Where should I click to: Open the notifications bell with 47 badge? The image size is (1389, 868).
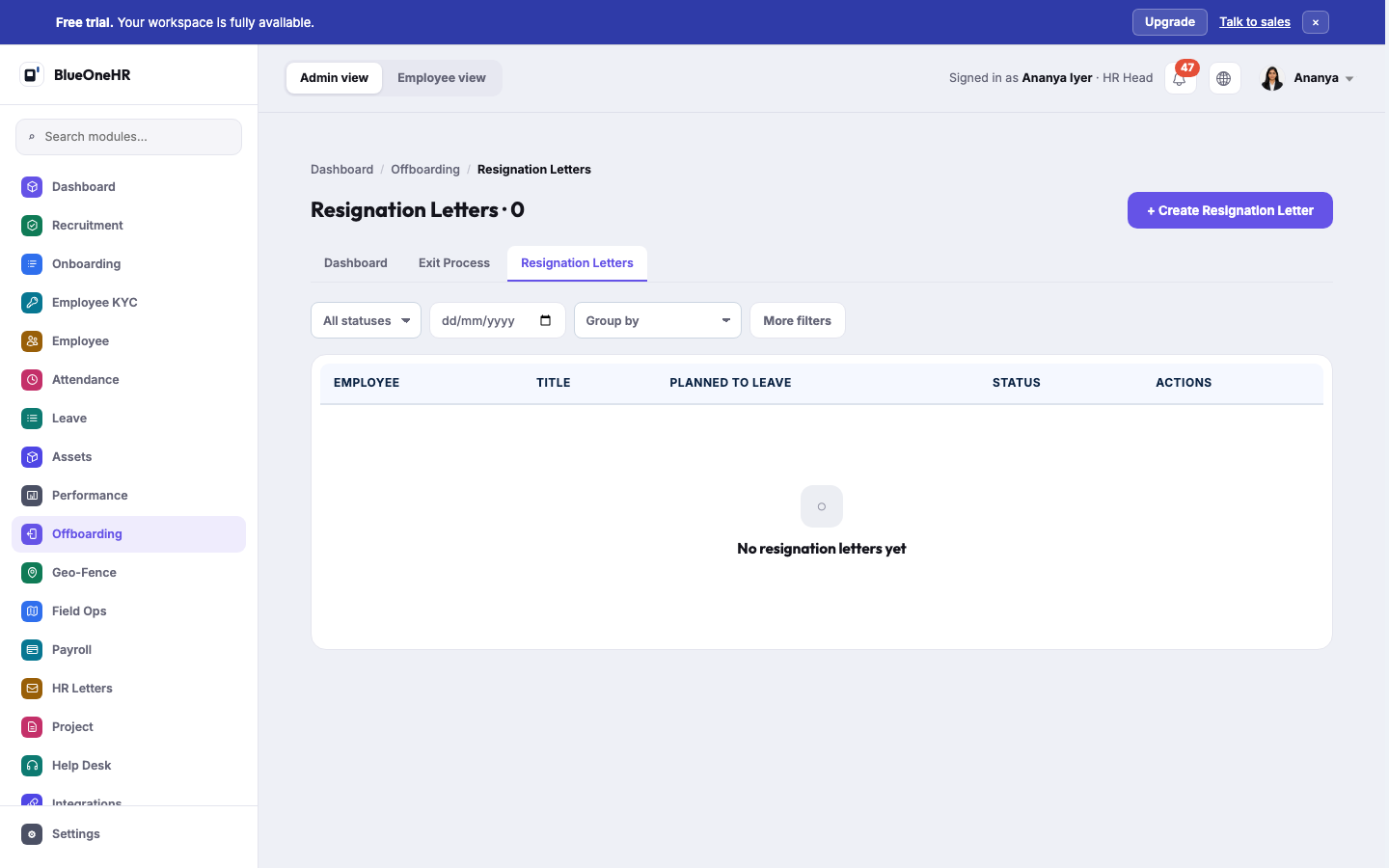[1180, 78]
